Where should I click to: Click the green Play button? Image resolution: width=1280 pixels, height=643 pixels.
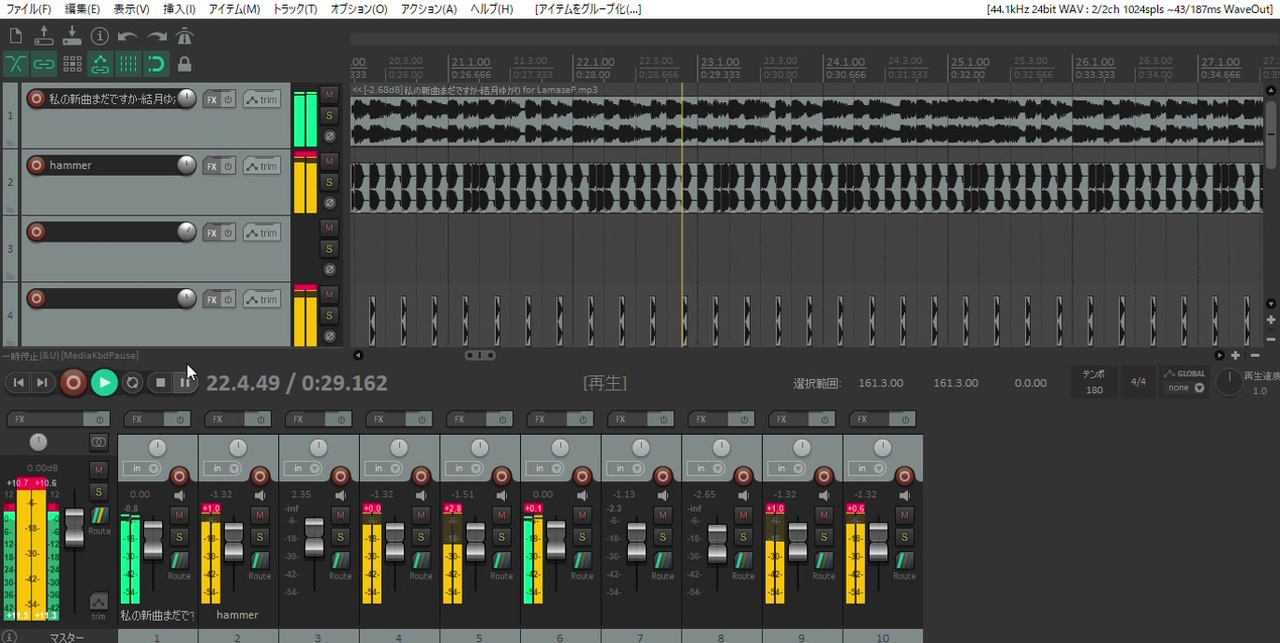(104, 382)
